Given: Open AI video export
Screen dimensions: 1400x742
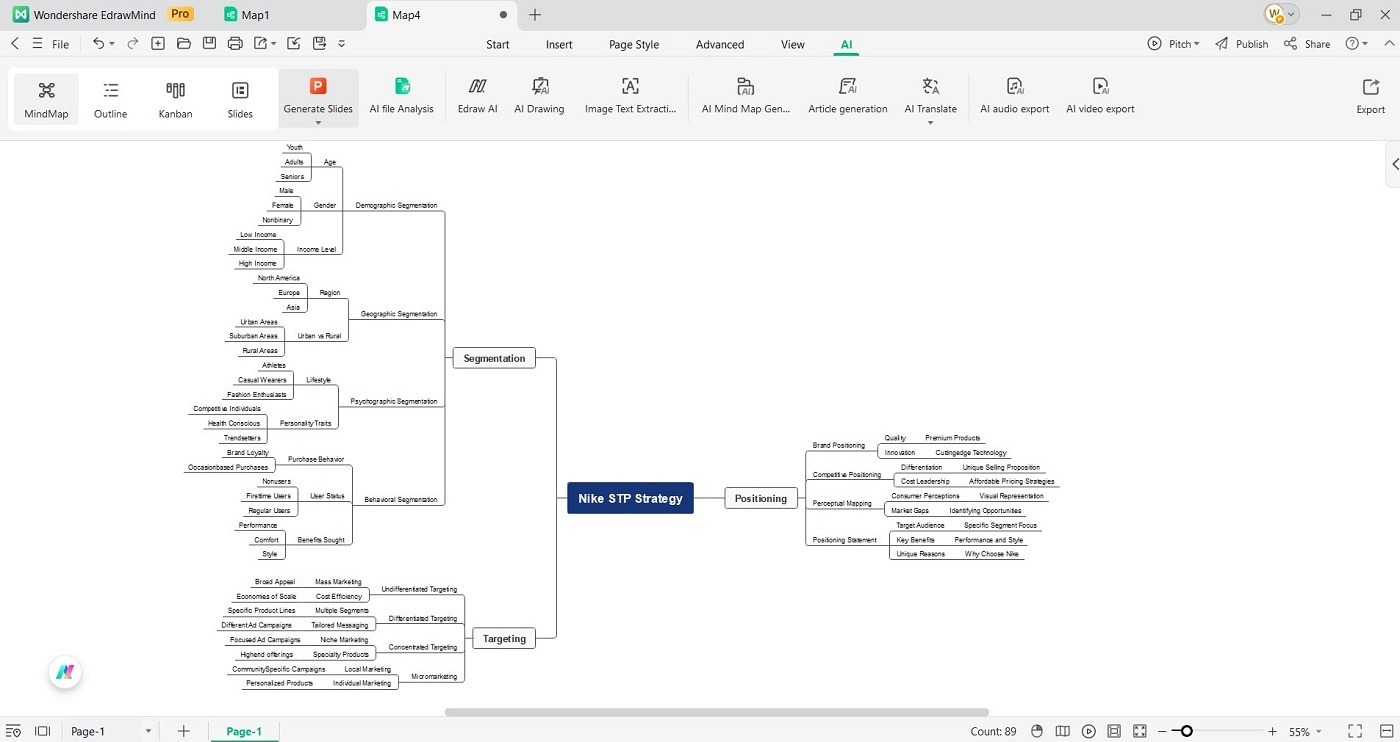Looking at the screenshot, I should coord(1100,97).
